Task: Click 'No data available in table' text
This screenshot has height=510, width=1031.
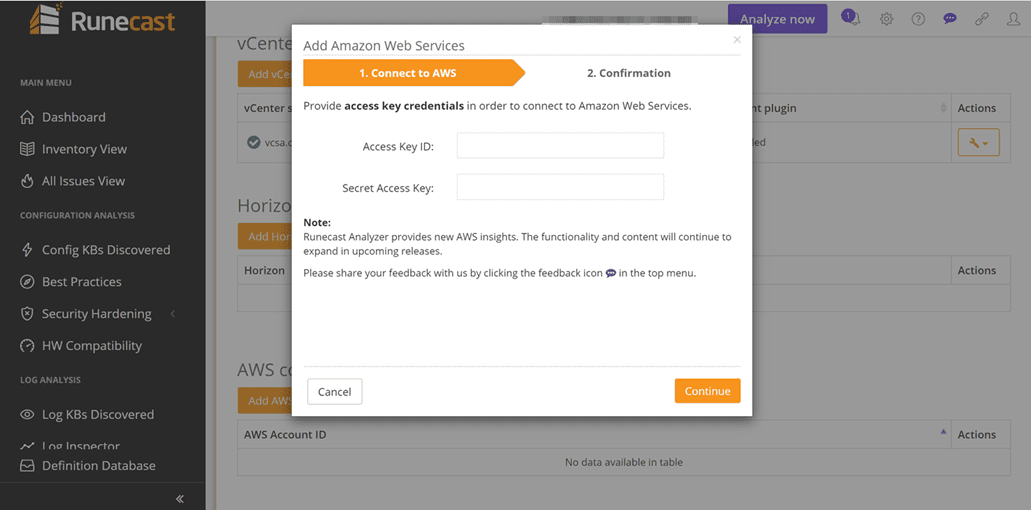Action: pos(624,462)
